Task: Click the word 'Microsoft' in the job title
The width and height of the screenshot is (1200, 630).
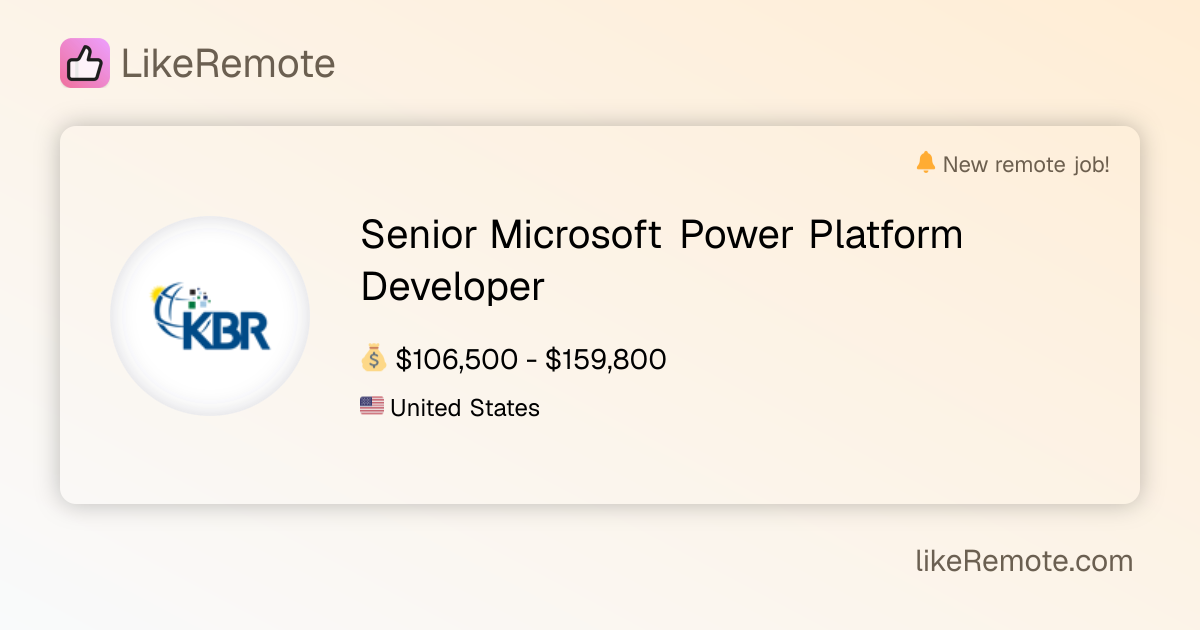Action: (x=575, y=235)
